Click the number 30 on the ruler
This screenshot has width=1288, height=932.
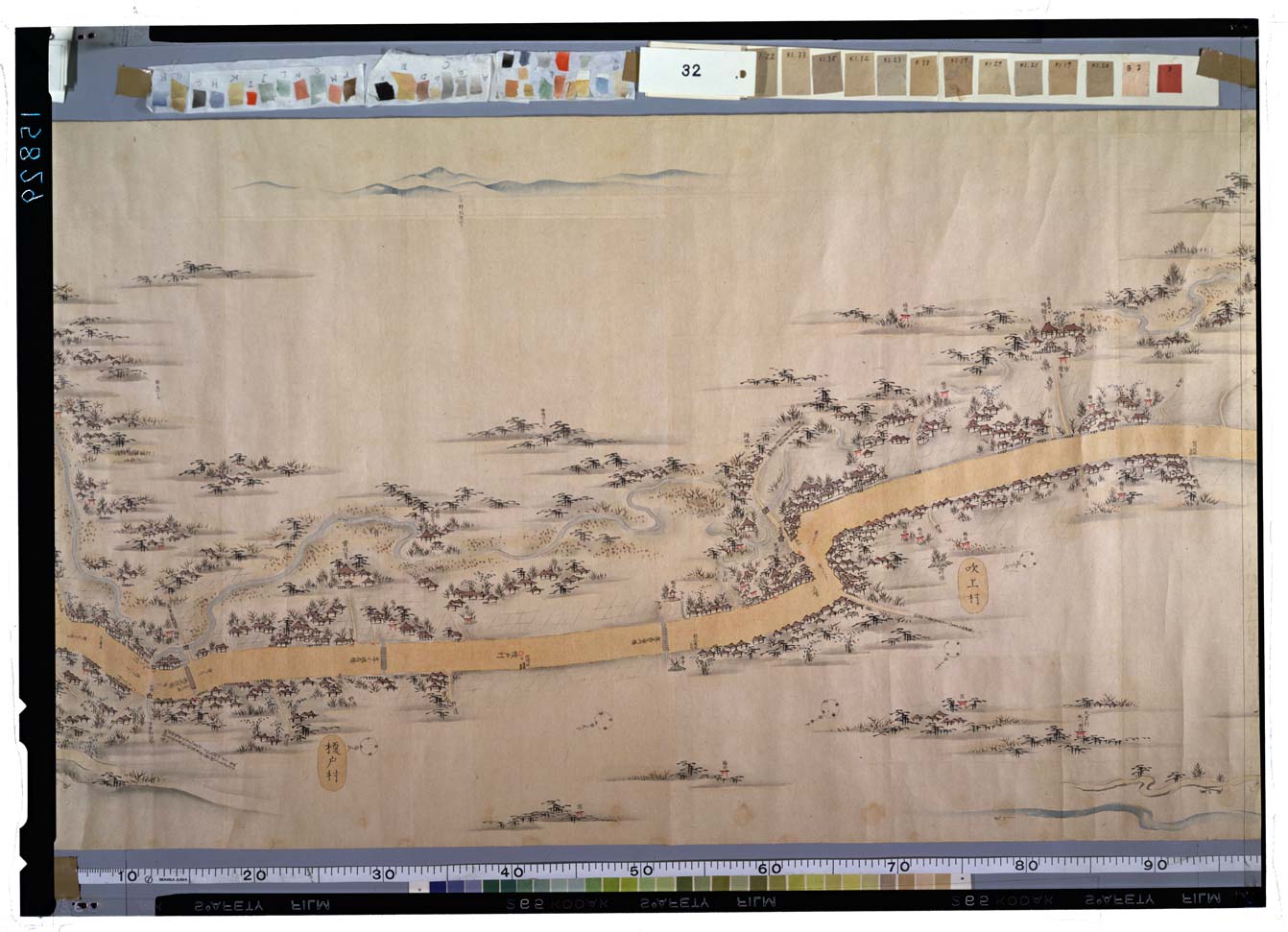pos(383,873)
